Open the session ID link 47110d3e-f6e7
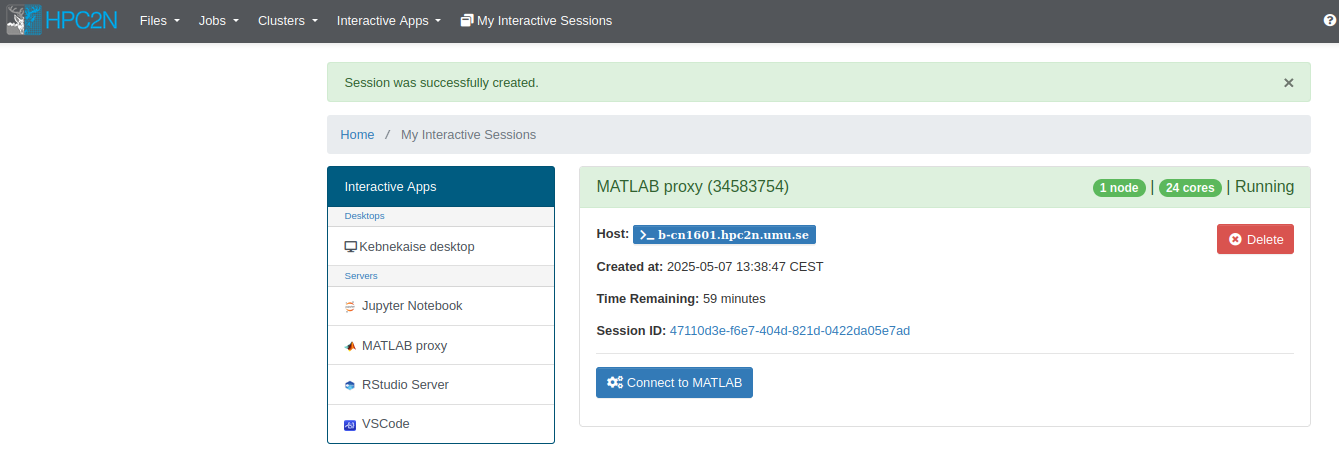Viewport: 1339px width, 470px height. coord(790,330)
